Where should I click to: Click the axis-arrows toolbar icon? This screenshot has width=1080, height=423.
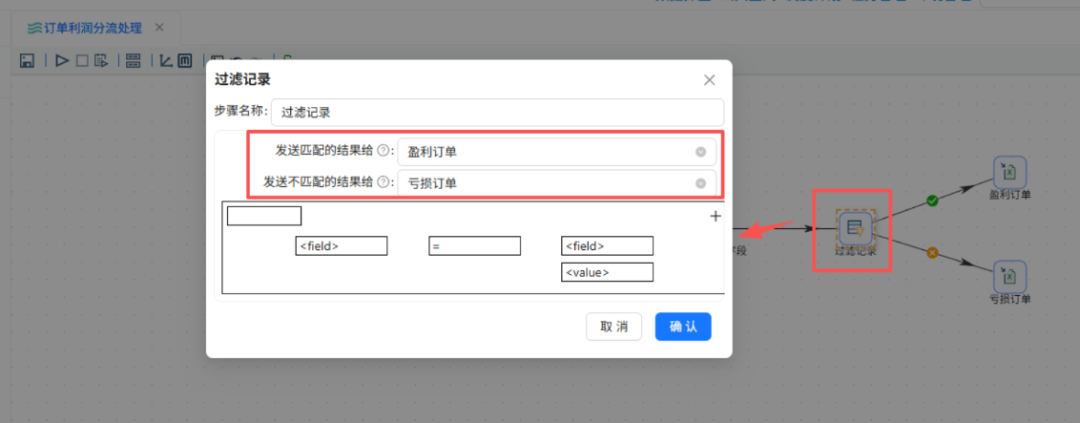click(166, 61)
